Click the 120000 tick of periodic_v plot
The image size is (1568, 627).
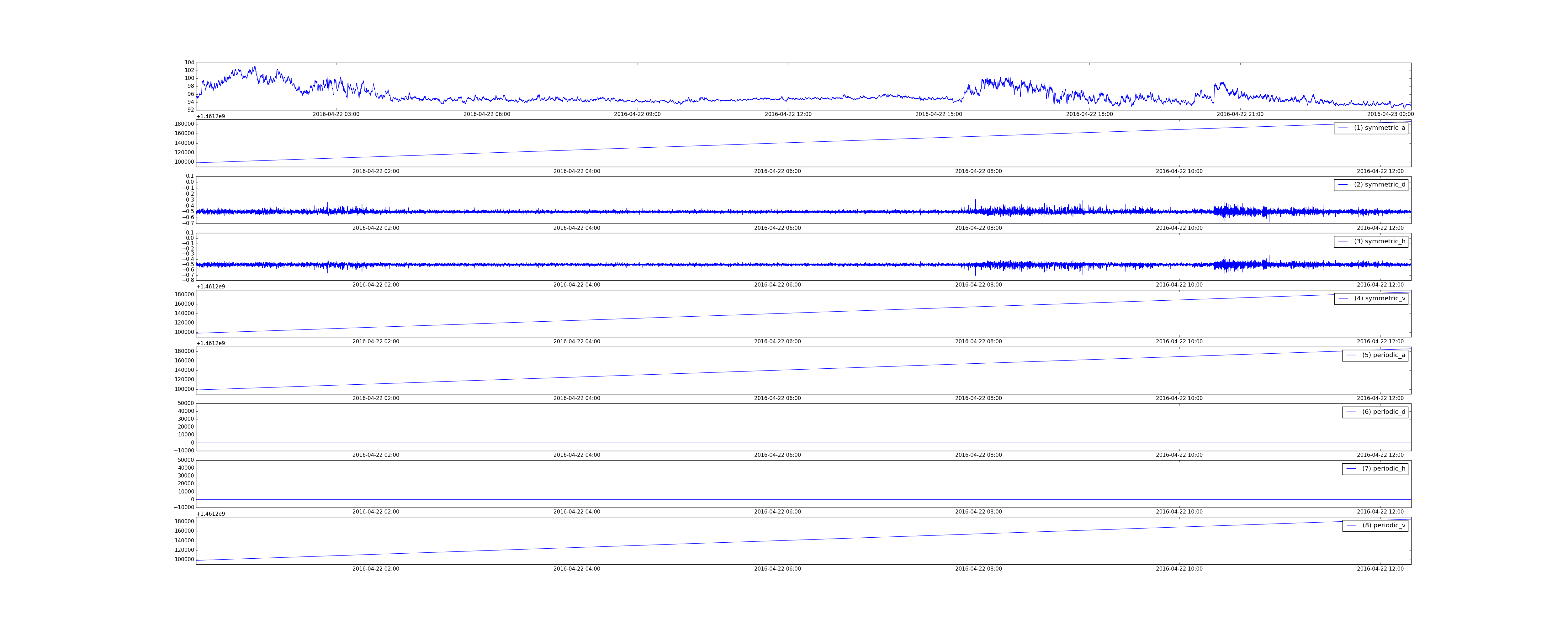coord(184,550)
